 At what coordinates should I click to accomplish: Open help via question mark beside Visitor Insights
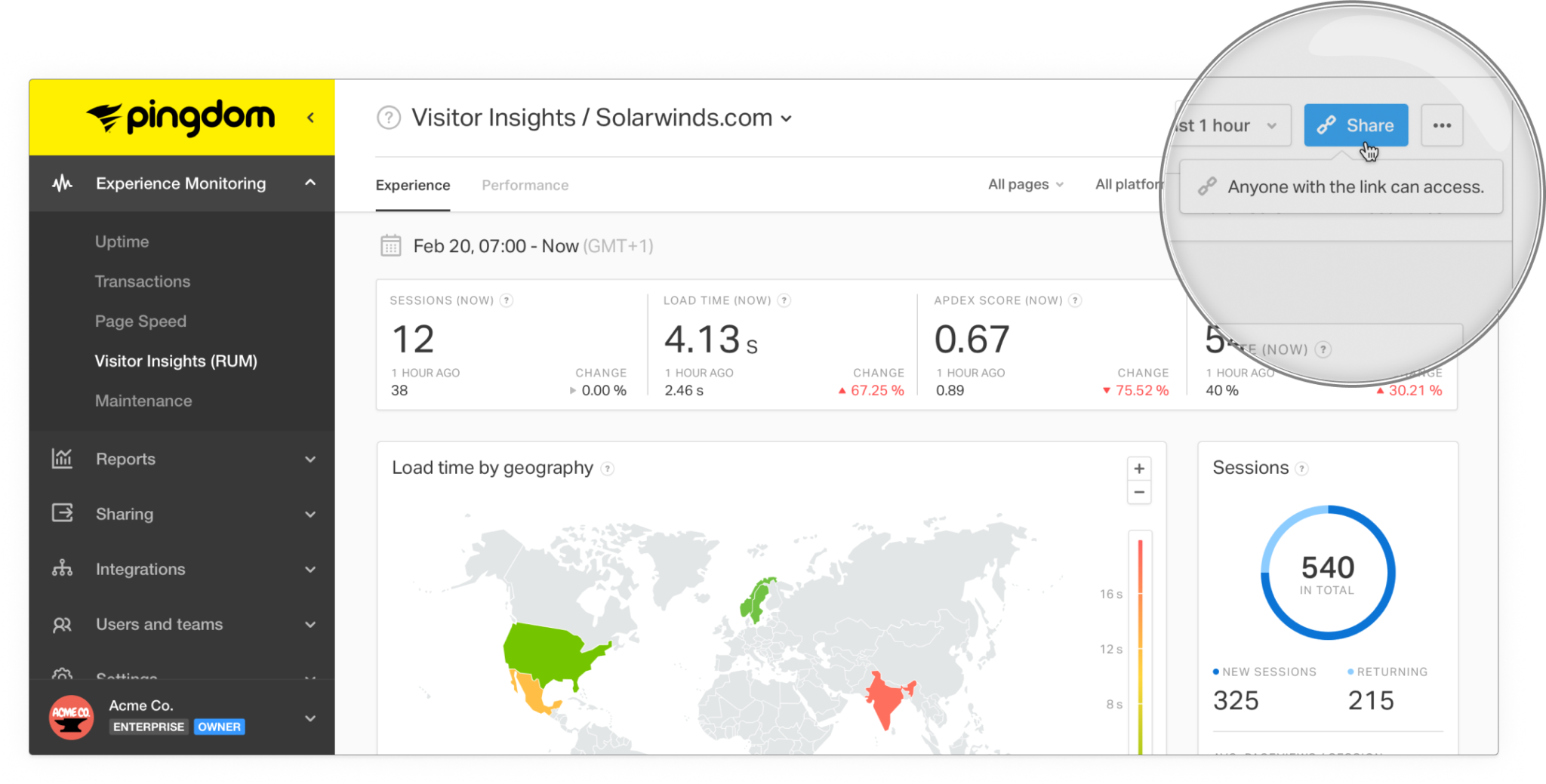click(x=388, y=118)
